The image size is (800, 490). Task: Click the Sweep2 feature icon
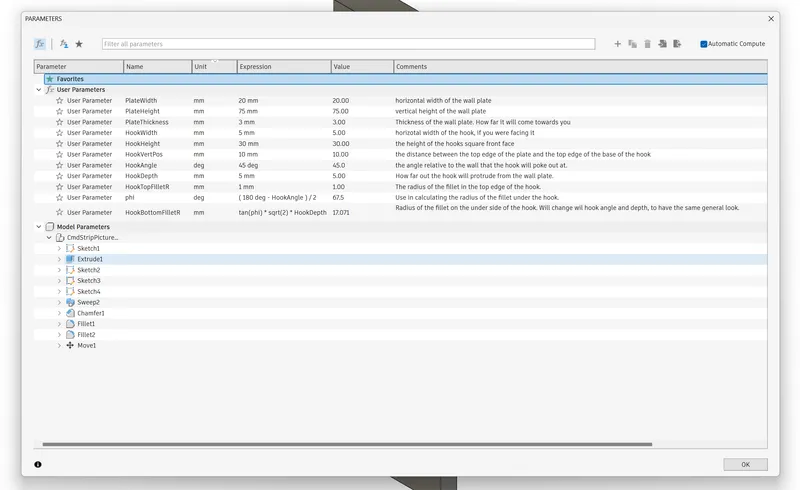(70, 302)
